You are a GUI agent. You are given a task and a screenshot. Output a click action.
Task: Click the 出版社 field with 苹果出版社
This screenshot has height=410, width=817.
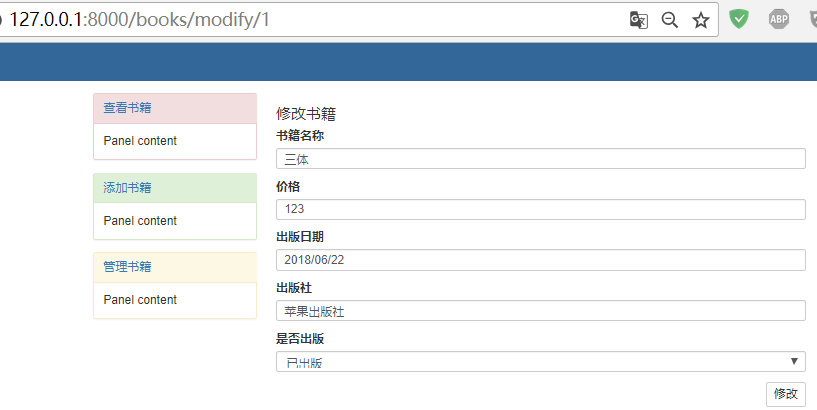click(x=541, y=311)
